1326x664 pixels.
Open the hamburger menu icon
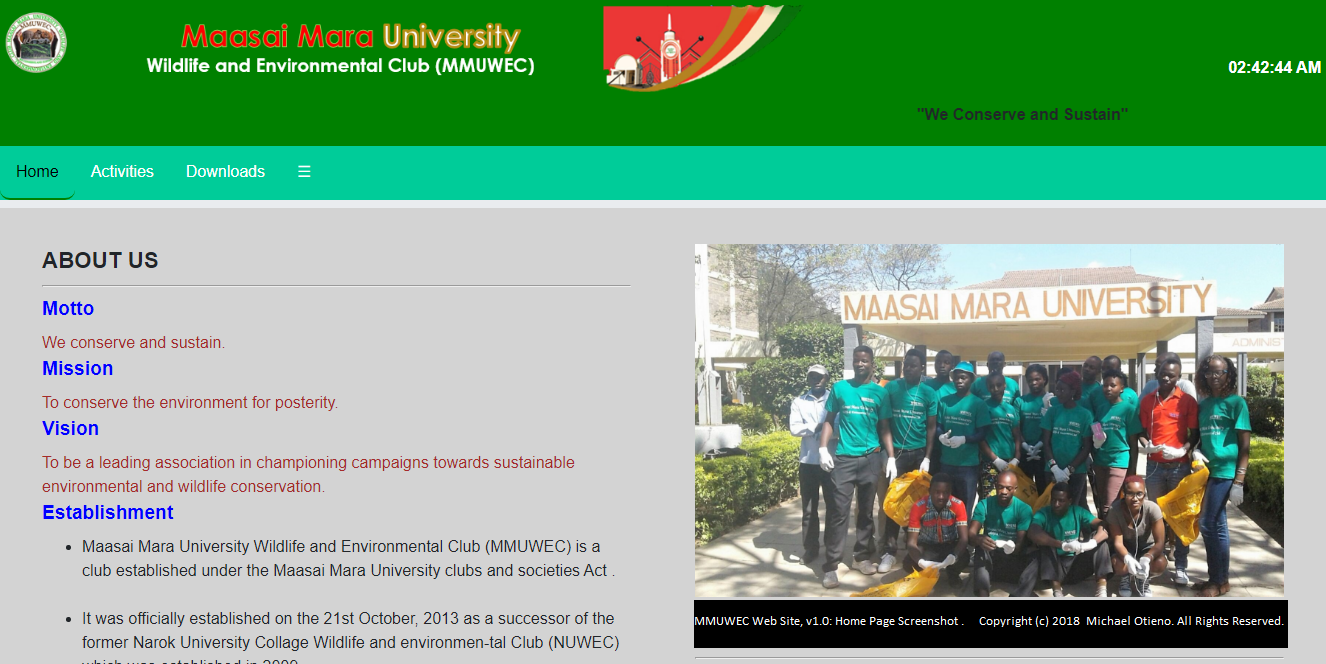click(x=304, y=172)
